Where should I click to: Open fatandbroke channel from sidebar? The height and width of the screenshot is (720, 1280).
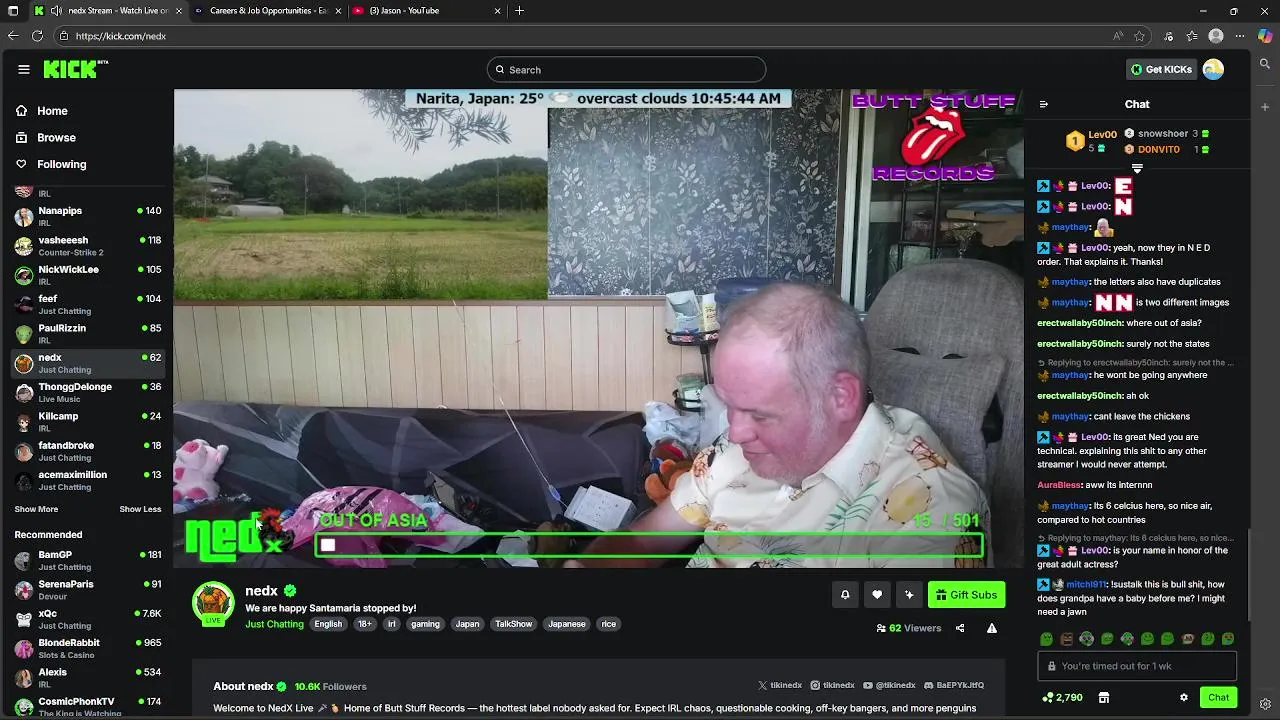pyautogui.click(x=87, y=451)
